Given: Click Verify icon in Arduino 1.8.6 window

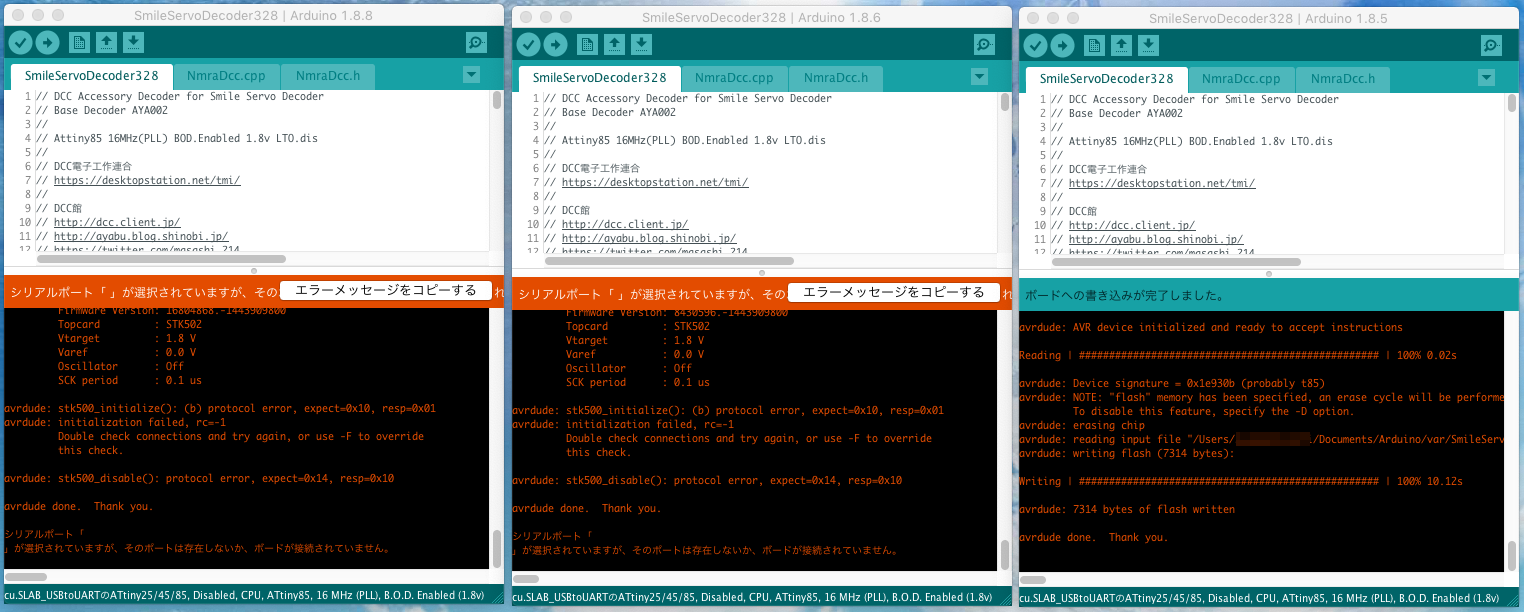Looking at the screenshot, I should [x=528, y=44].
